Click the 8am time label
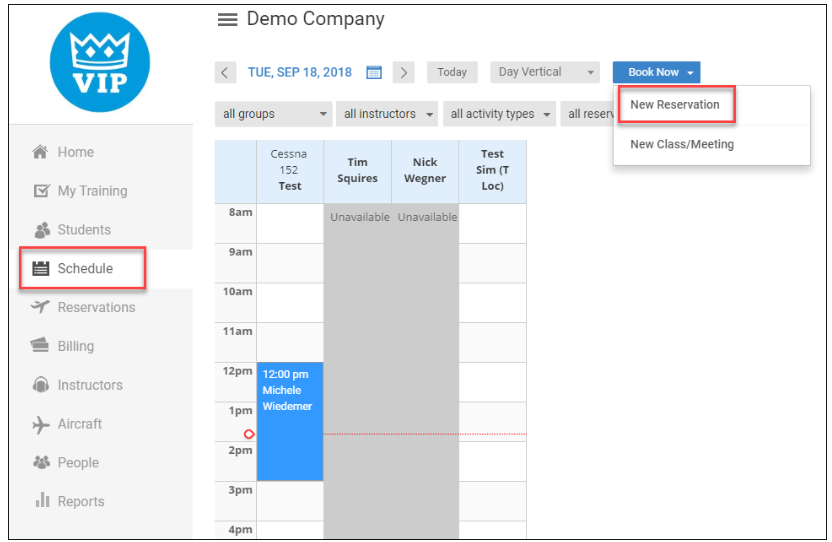This screenshot has width=832, height=542. [240, 212]
